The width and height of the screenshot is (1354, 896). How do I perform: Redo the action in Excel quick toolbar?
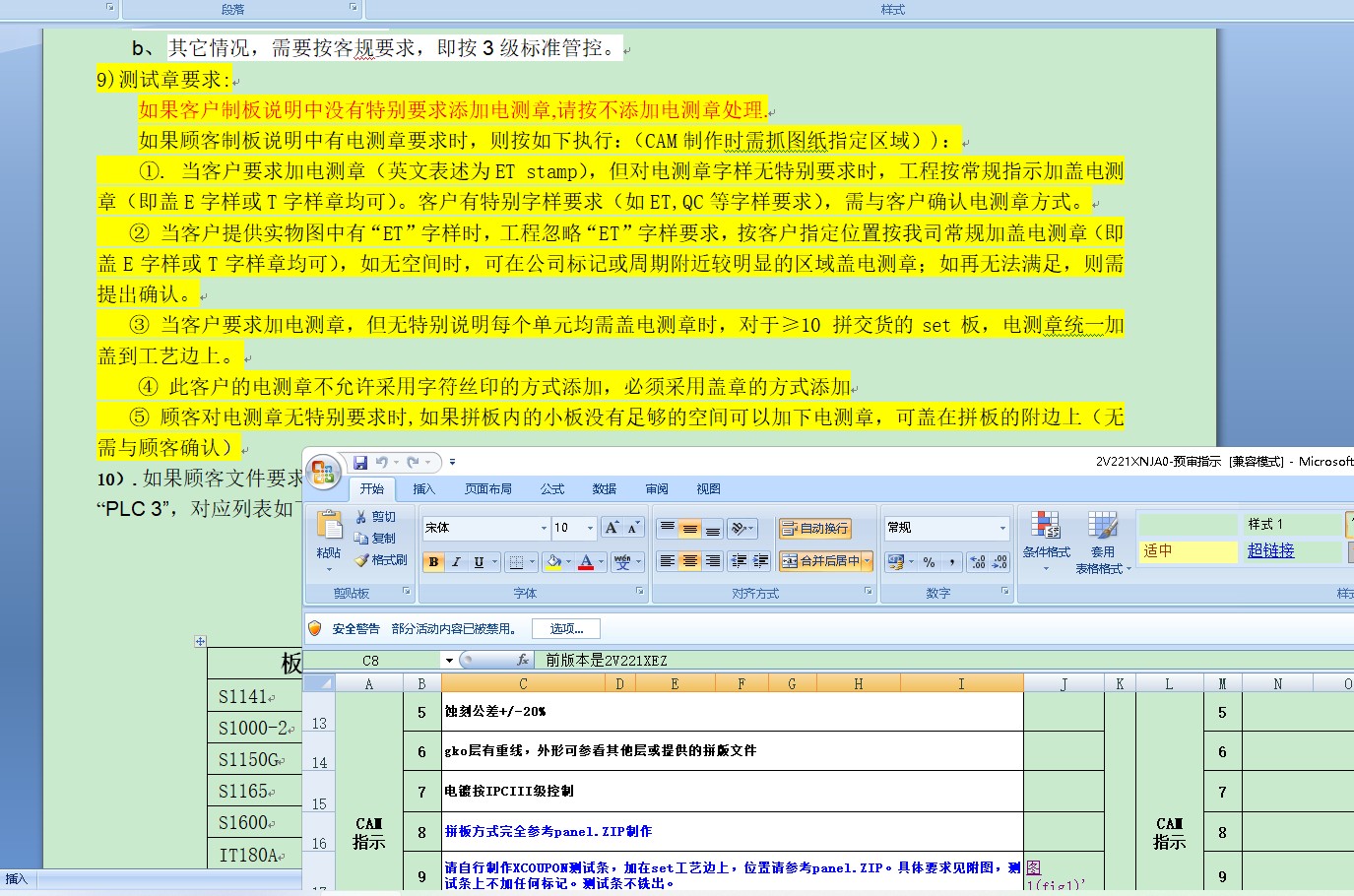(414, 462)
